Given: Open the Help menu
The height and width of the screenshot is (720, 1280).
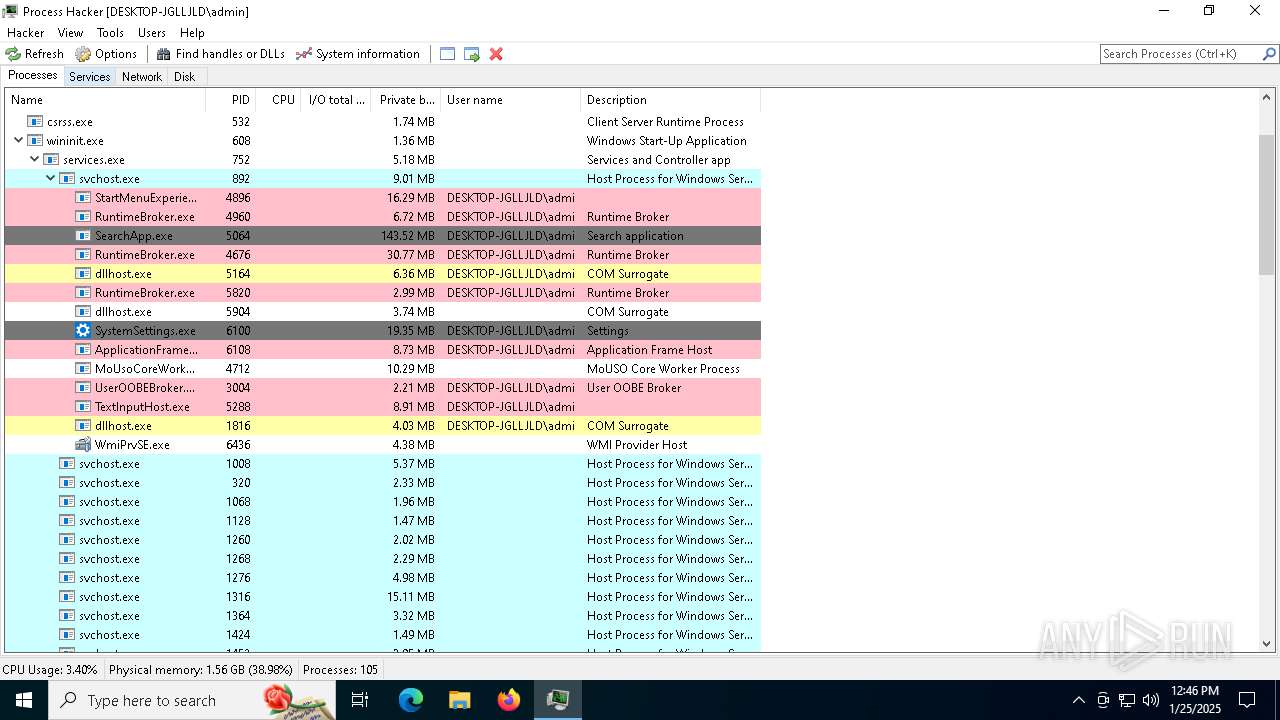Looking at the screenshot, I should tap(192, 33).
